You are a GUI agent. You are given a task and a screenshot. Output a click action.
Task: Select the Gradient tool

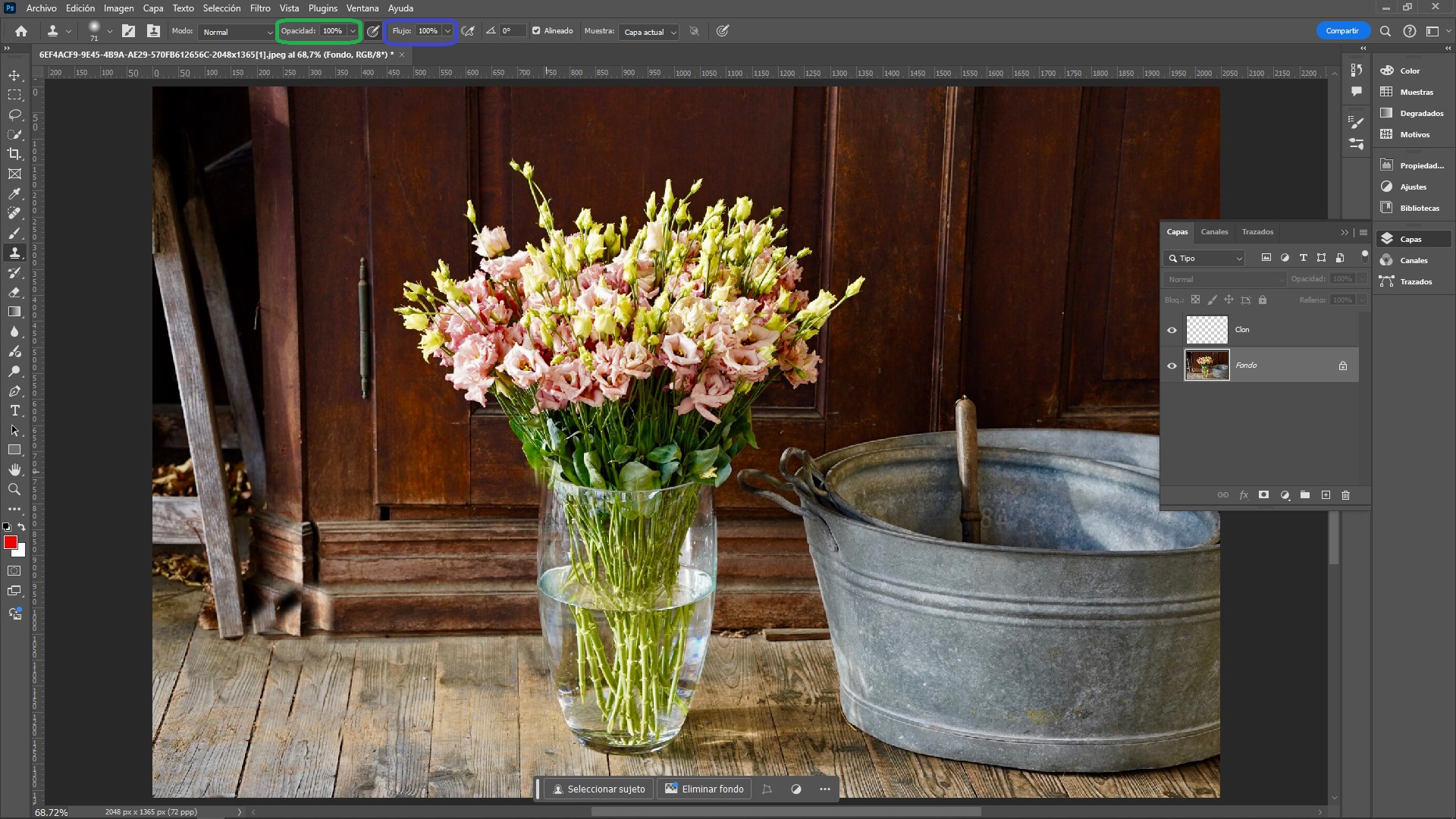(x=14, y=311)
